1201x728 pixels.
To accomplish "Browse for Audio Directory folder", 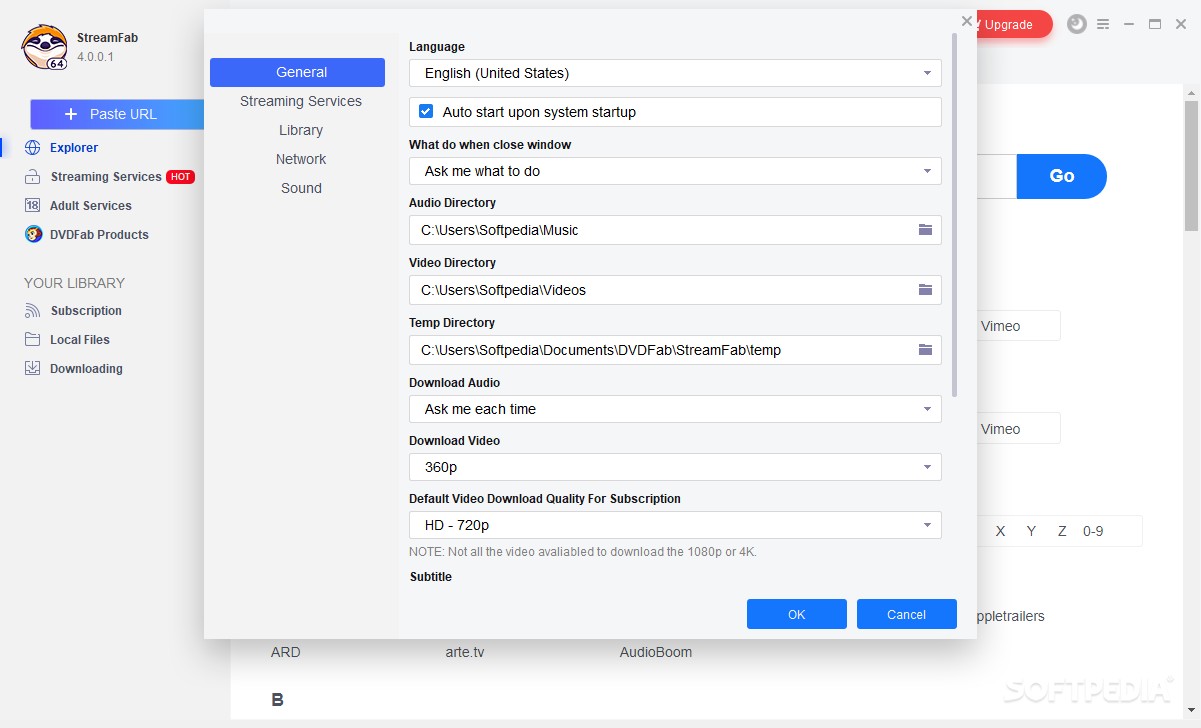I will pos(925,230).
